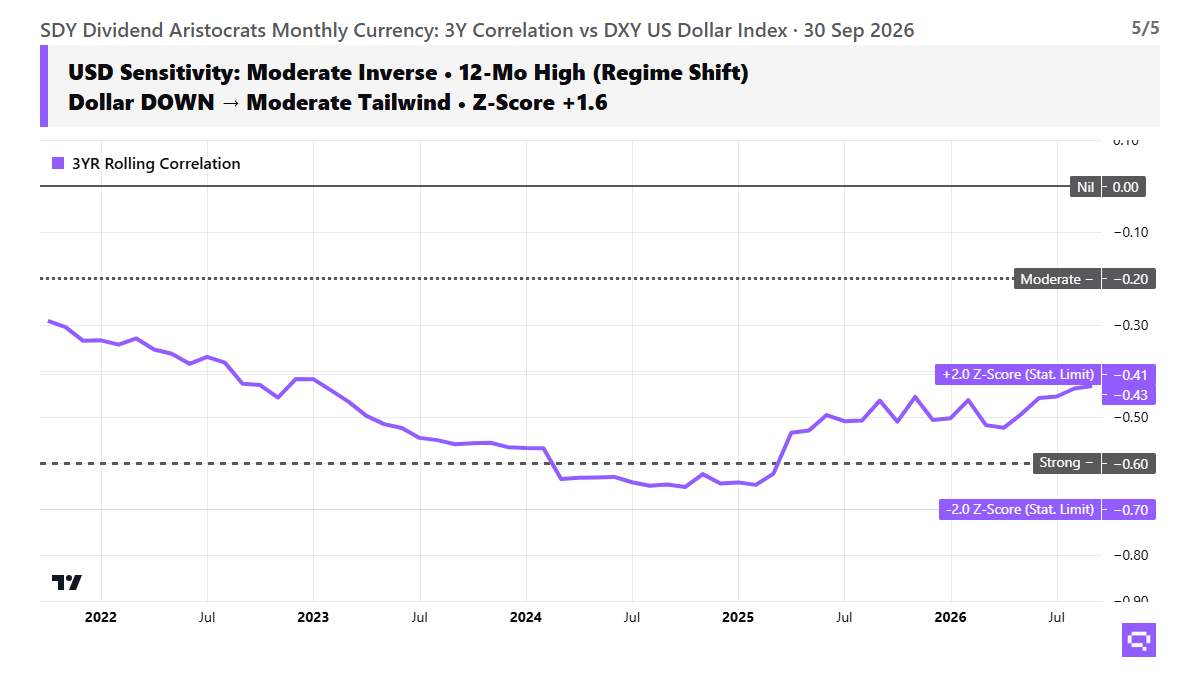Click the 2024 time axis label
1200x675 pixels.
[525, 617]
